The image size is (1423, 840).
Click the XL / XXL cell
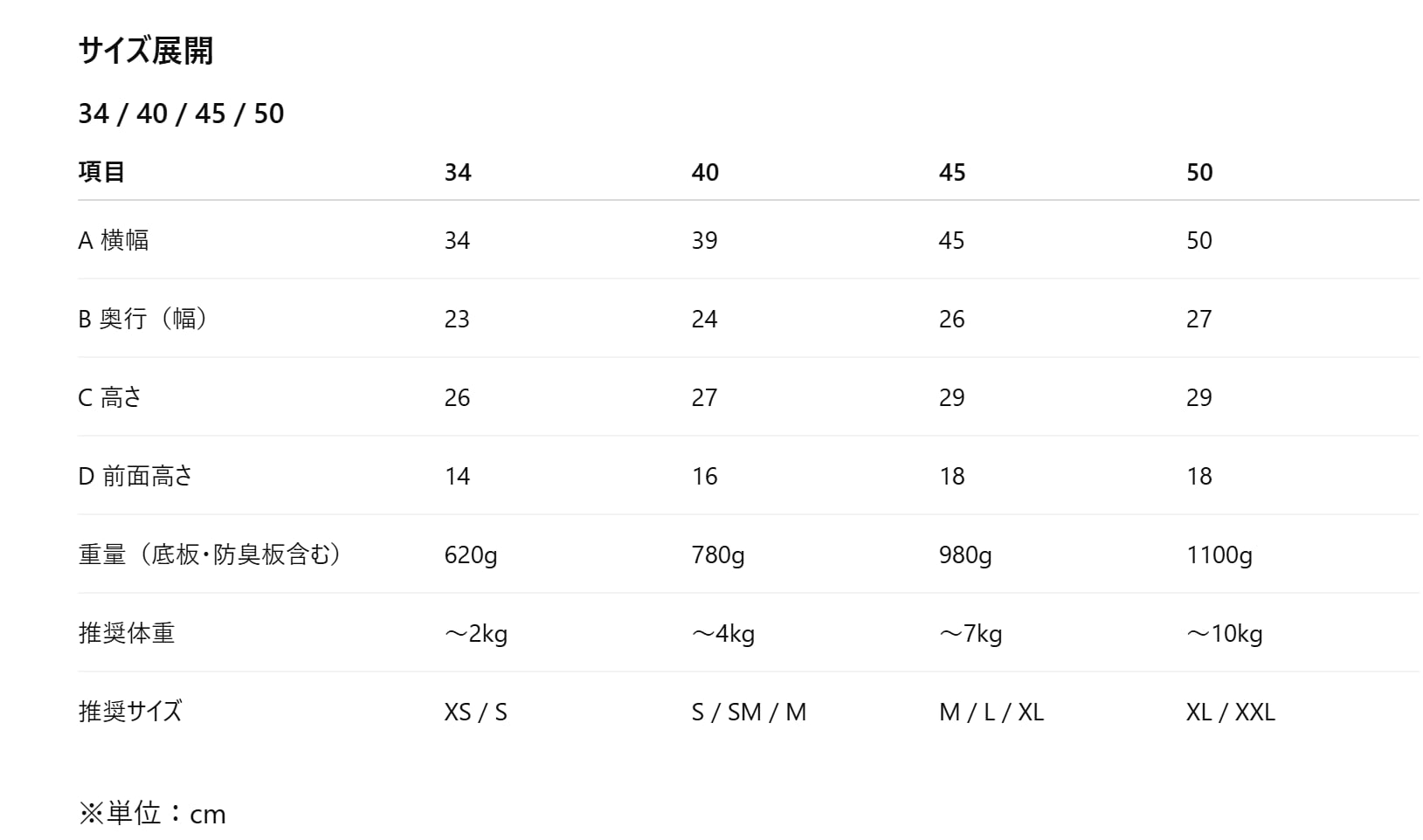click(1231, 712)
